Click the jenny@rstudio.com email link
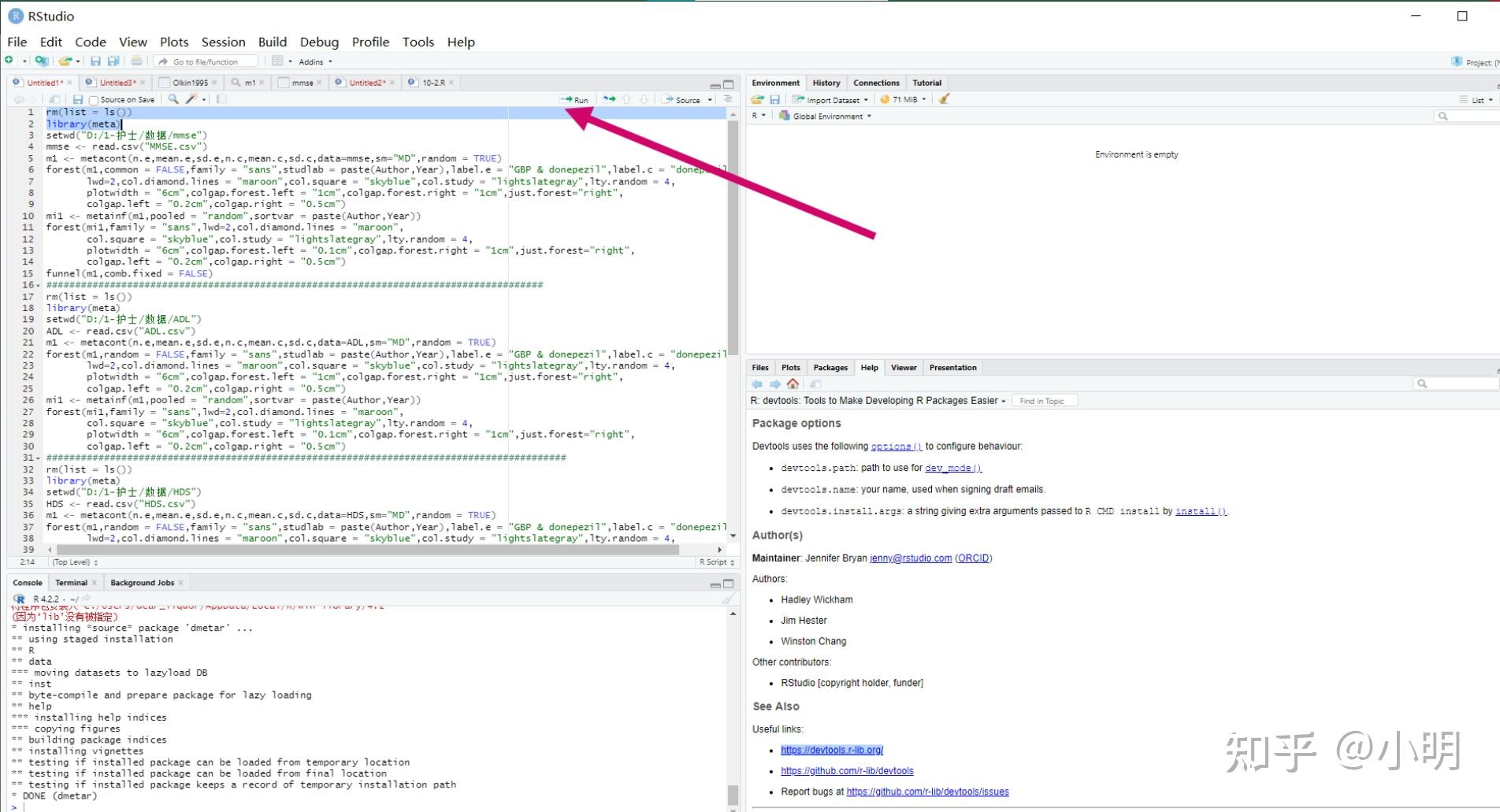 tap(911, 558)
